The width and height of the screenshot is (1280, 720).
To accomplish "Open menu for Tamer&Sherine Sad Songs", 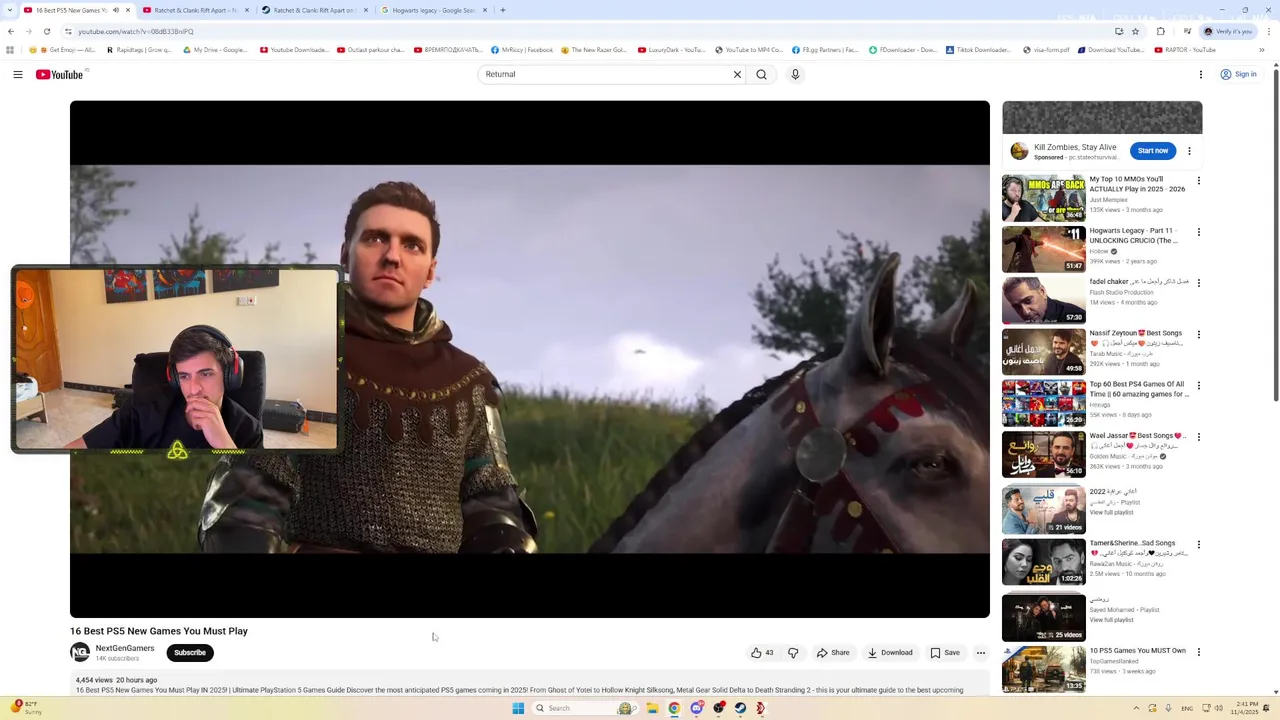I will (1199, 544).
